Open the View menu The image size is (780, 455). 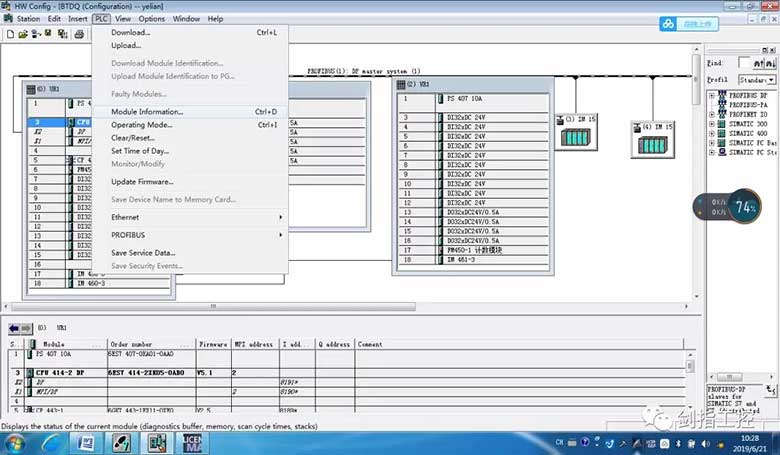pyautogui.click(x=123, y=18)
